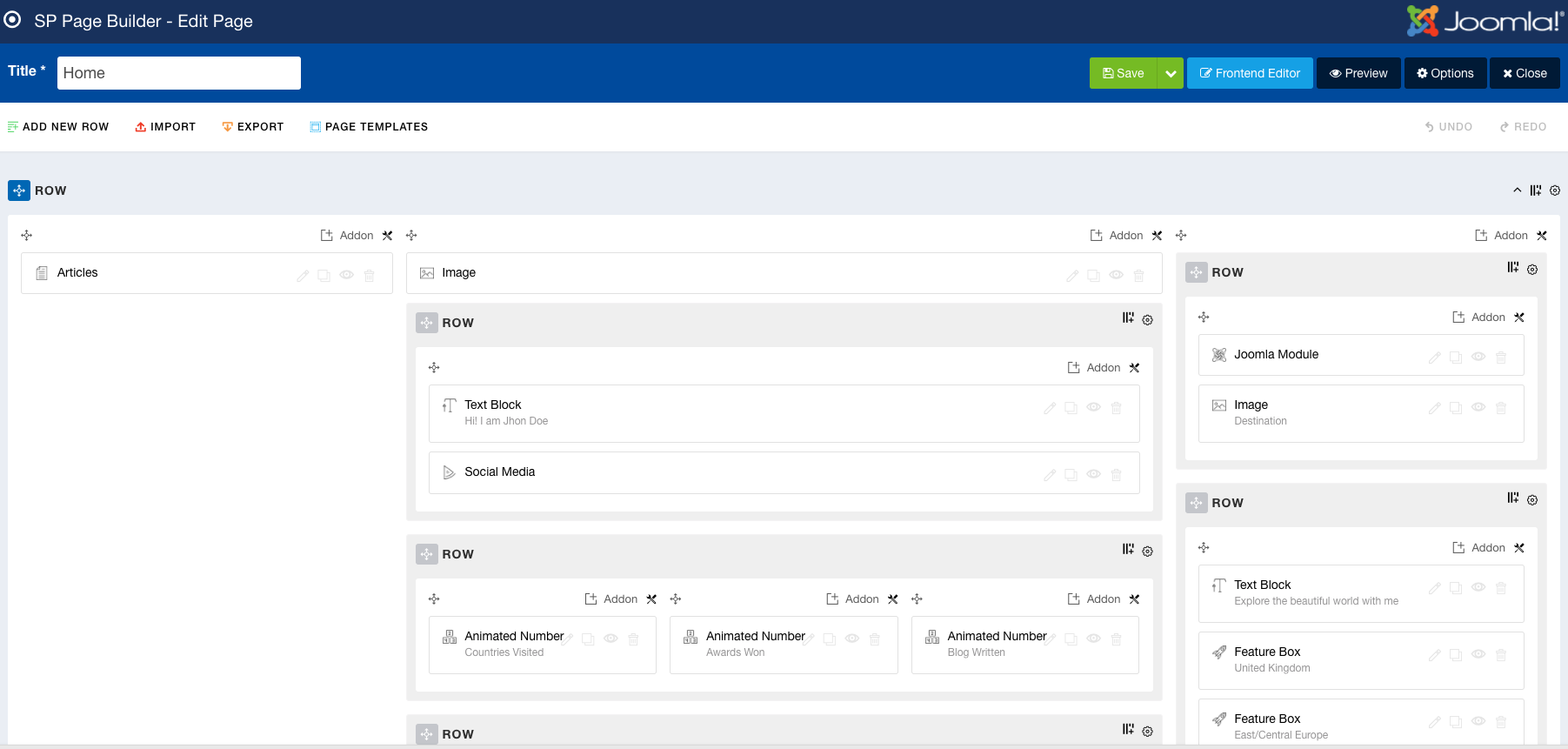
Task: Hide the Image Destination addon
Action: point(1478,407)
